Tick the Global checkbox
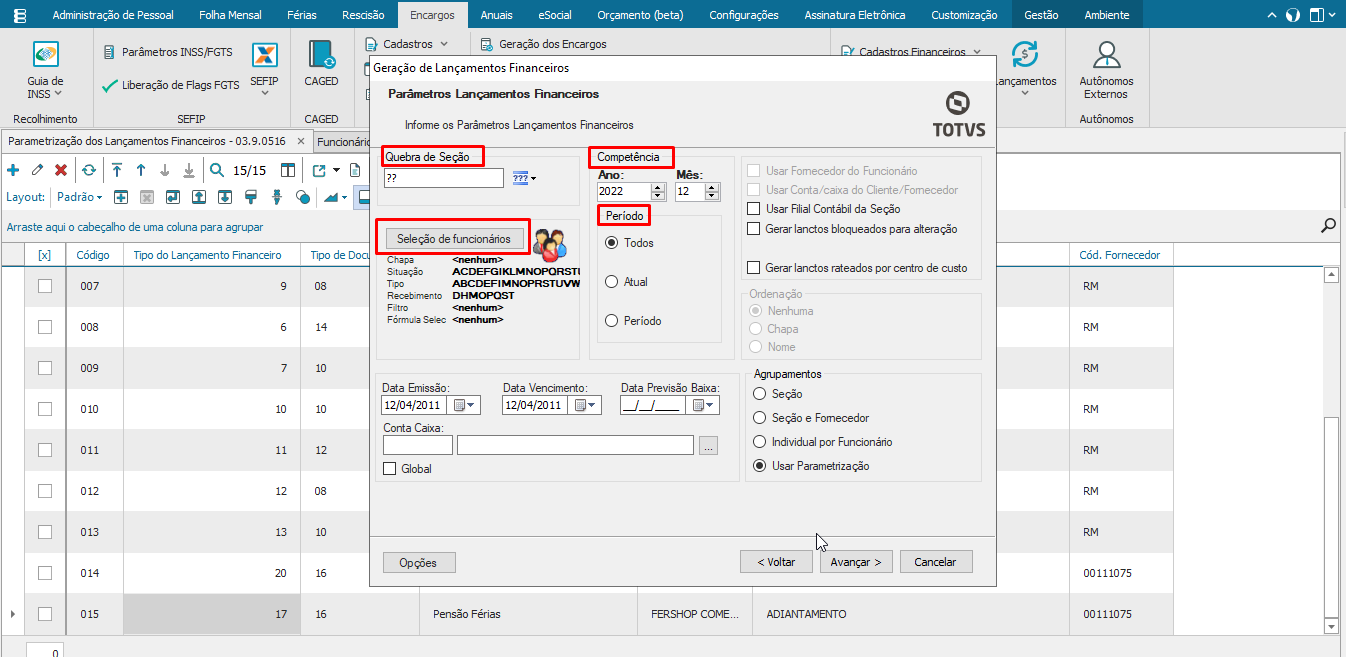Screen dimensions: 1346x657 tap(390, 468)
